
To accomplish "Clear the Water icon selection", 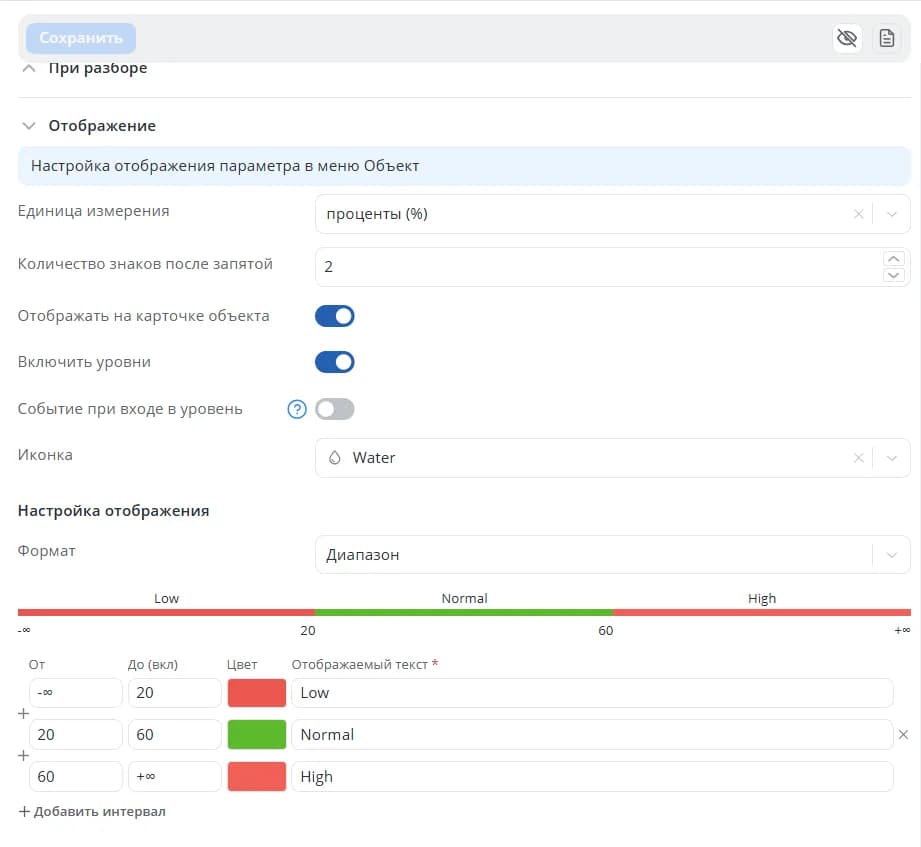I will click(x=858, y=458).
